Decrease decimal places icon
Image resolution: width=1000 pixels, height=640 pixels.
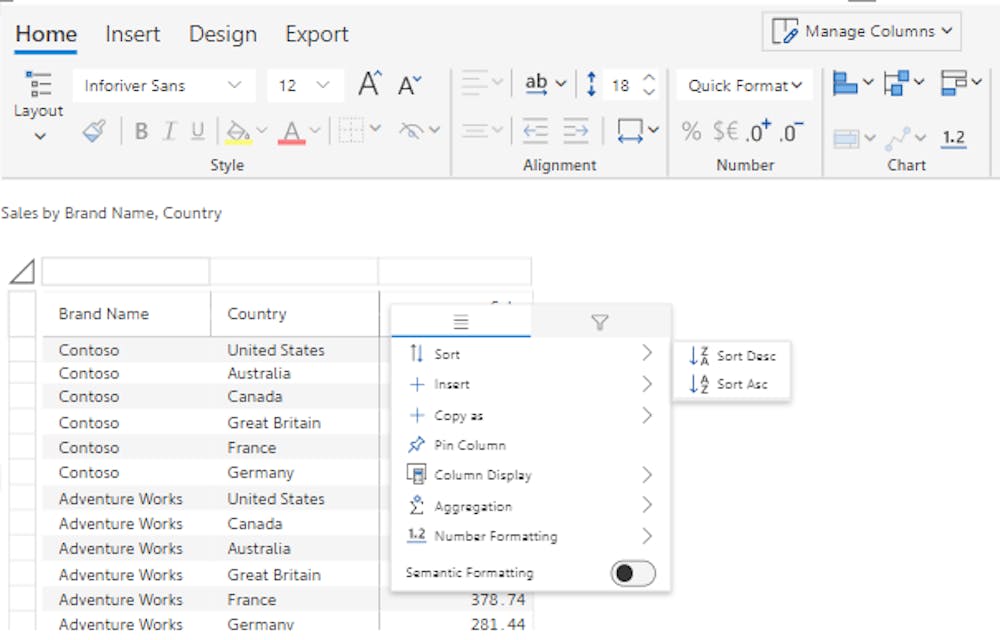[x=791, y=131]
